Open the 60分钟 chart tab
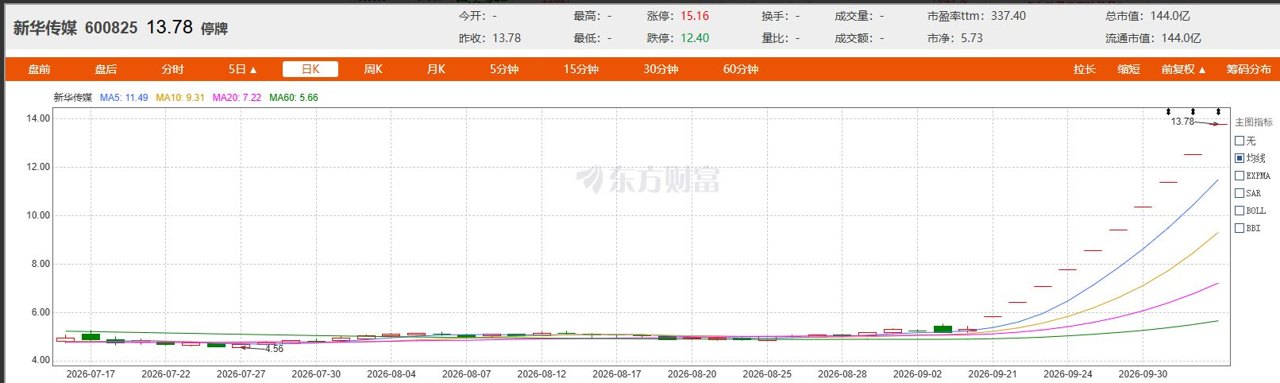 point(741,70)
